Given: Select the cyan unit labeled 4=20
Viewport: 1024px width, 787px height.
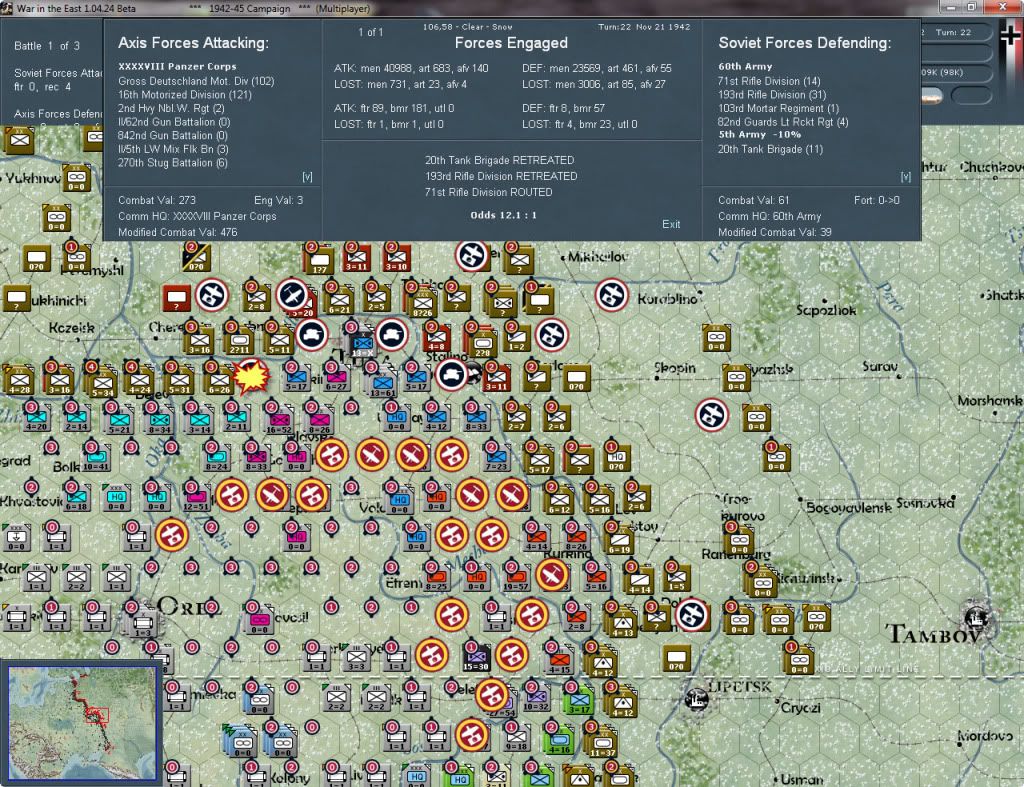Looking at the screenshot, I should pos(37,418).
